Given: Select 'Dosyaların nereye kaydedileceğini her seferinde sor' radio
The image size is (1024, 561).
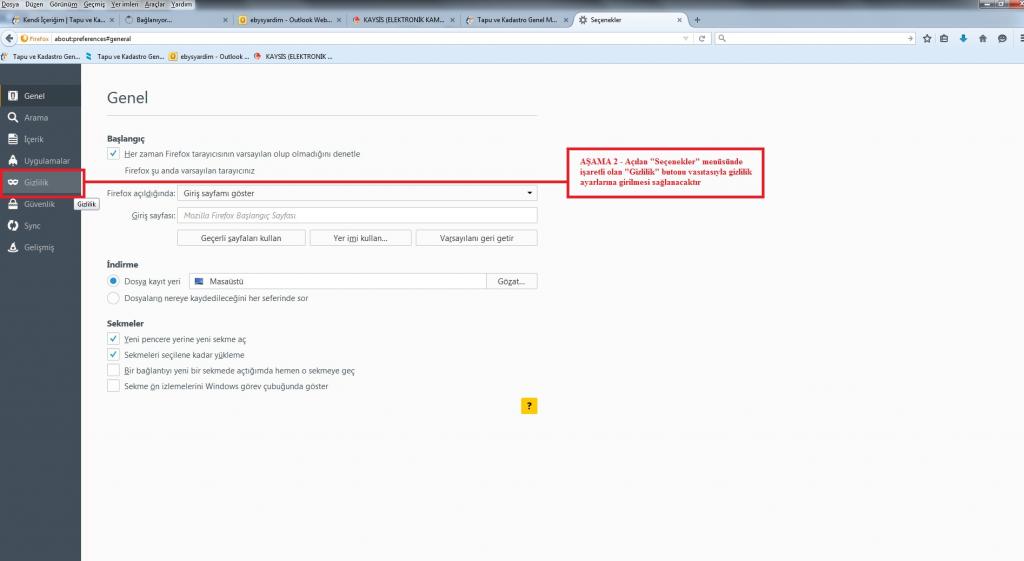Looking at the screenshot, I should tap(113, 298).
